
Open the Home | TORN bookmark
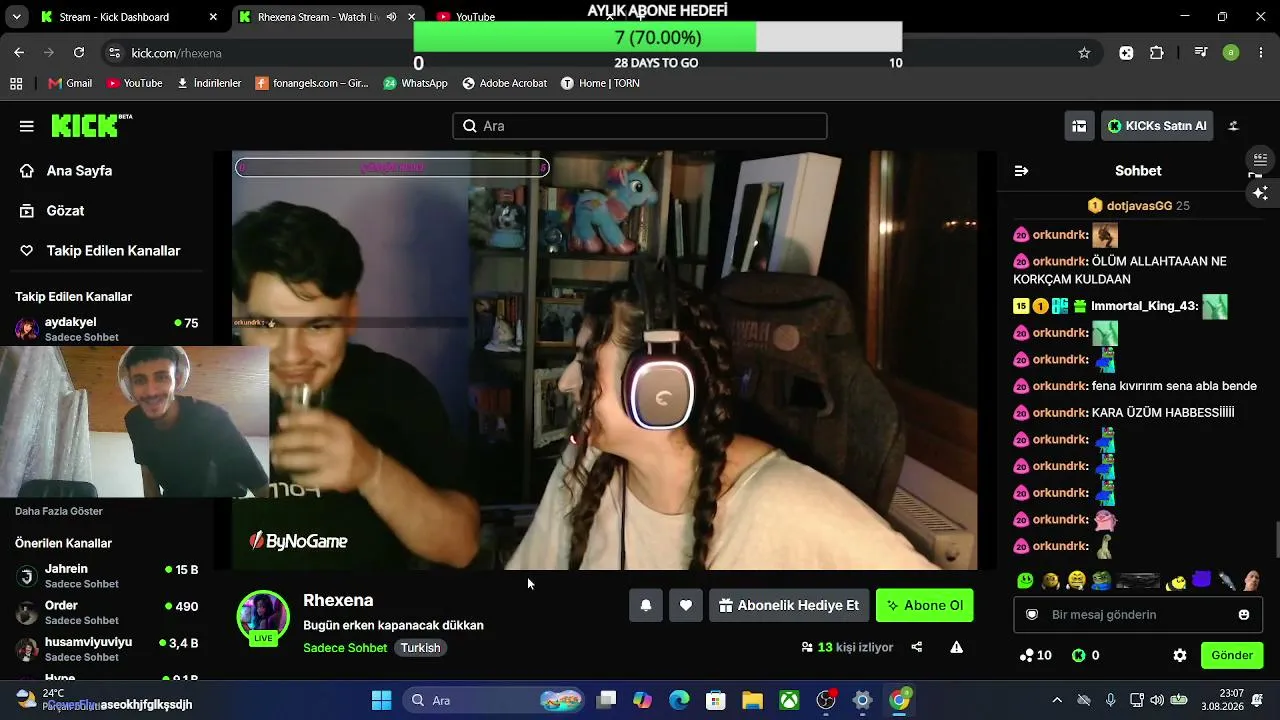click(600, 83)
